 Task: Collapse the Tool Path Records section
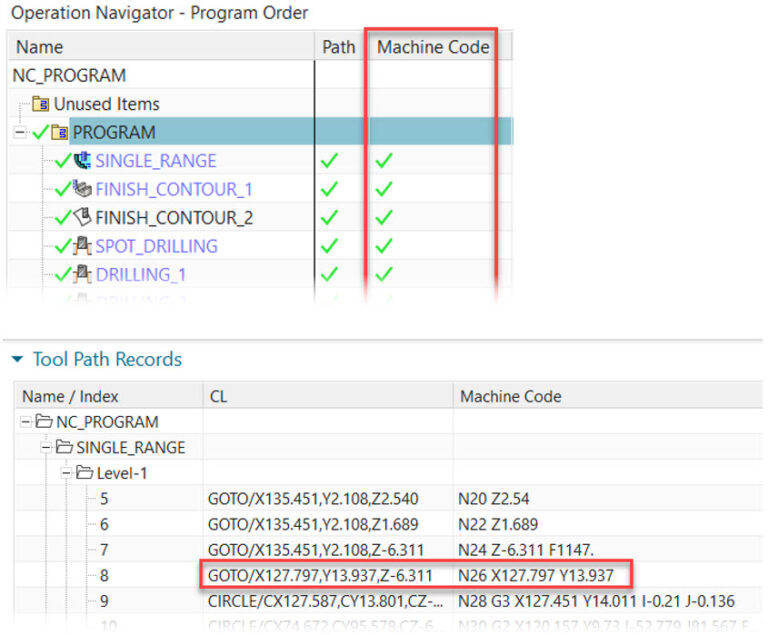(17, 359)
